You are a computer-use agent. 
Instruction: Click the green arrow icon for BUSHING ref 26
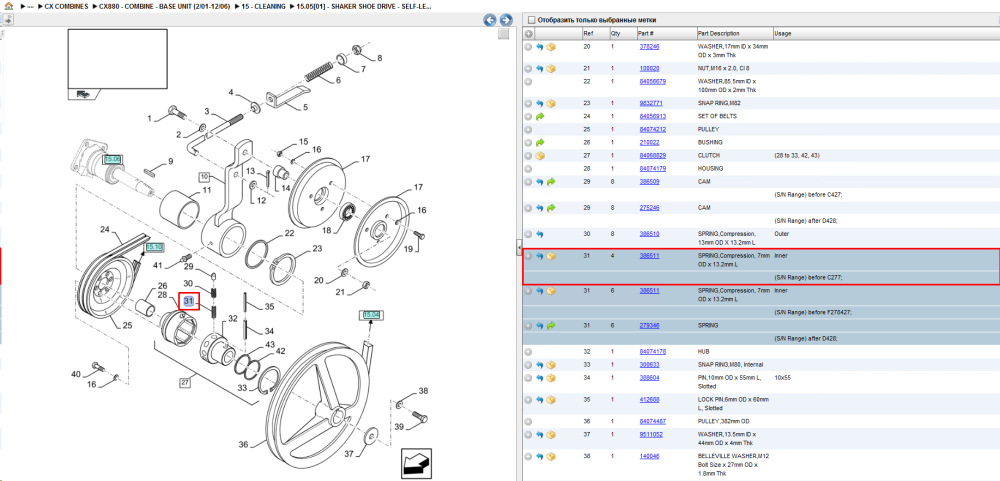tap(540, 142)
